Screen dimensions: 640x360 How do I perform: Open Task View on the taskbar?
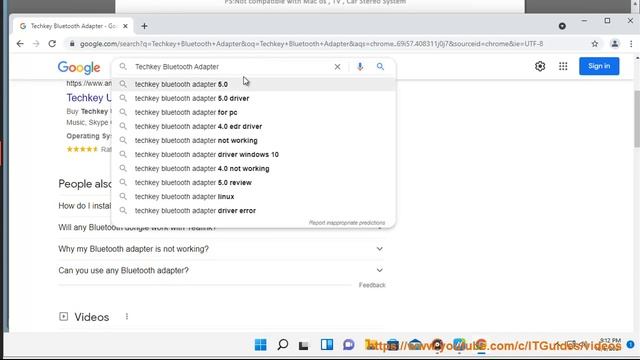tap(304, 346)
